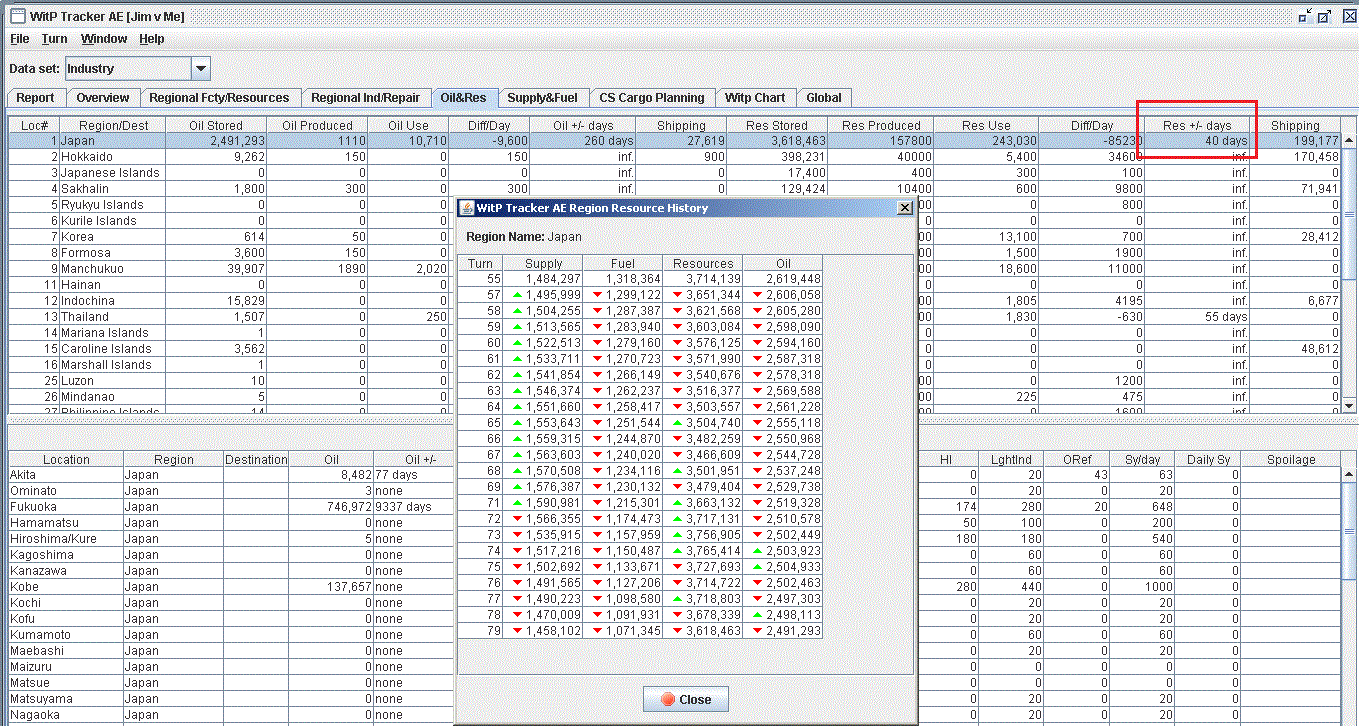Select the Oil&Res tab
Image resolution: width=1359 pixels, height=726 pixels.
464,98
